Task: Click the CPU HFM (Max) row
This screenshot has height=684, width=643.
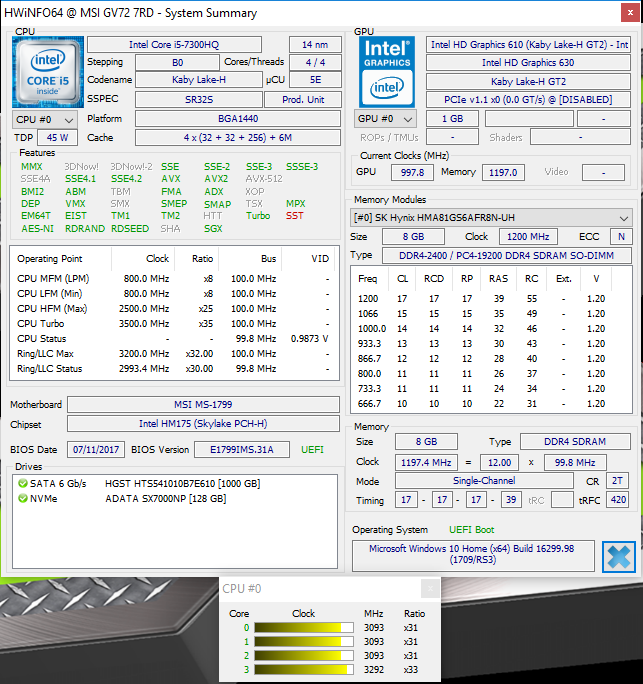Action: [x=174, y=309]
